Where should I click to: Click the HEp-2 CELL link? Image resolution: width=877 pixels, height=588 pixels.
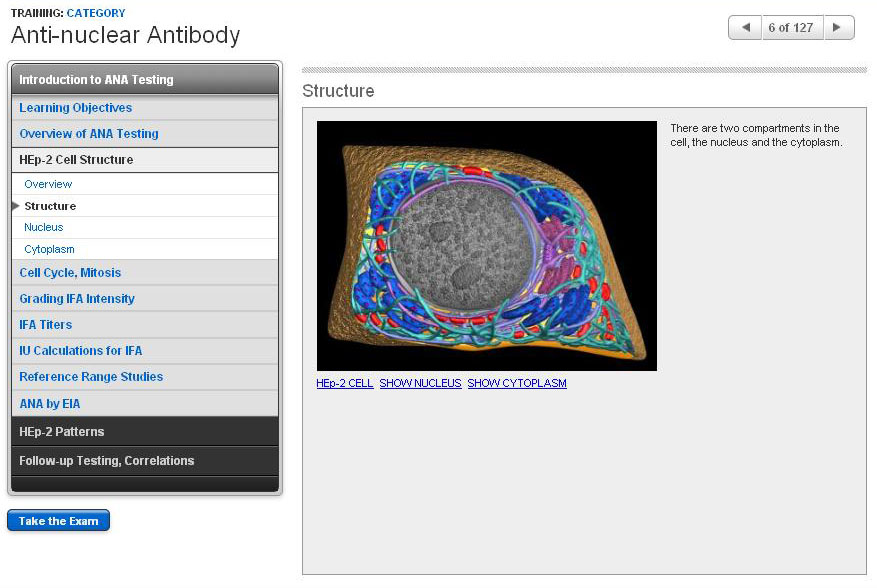pos(345,383)
